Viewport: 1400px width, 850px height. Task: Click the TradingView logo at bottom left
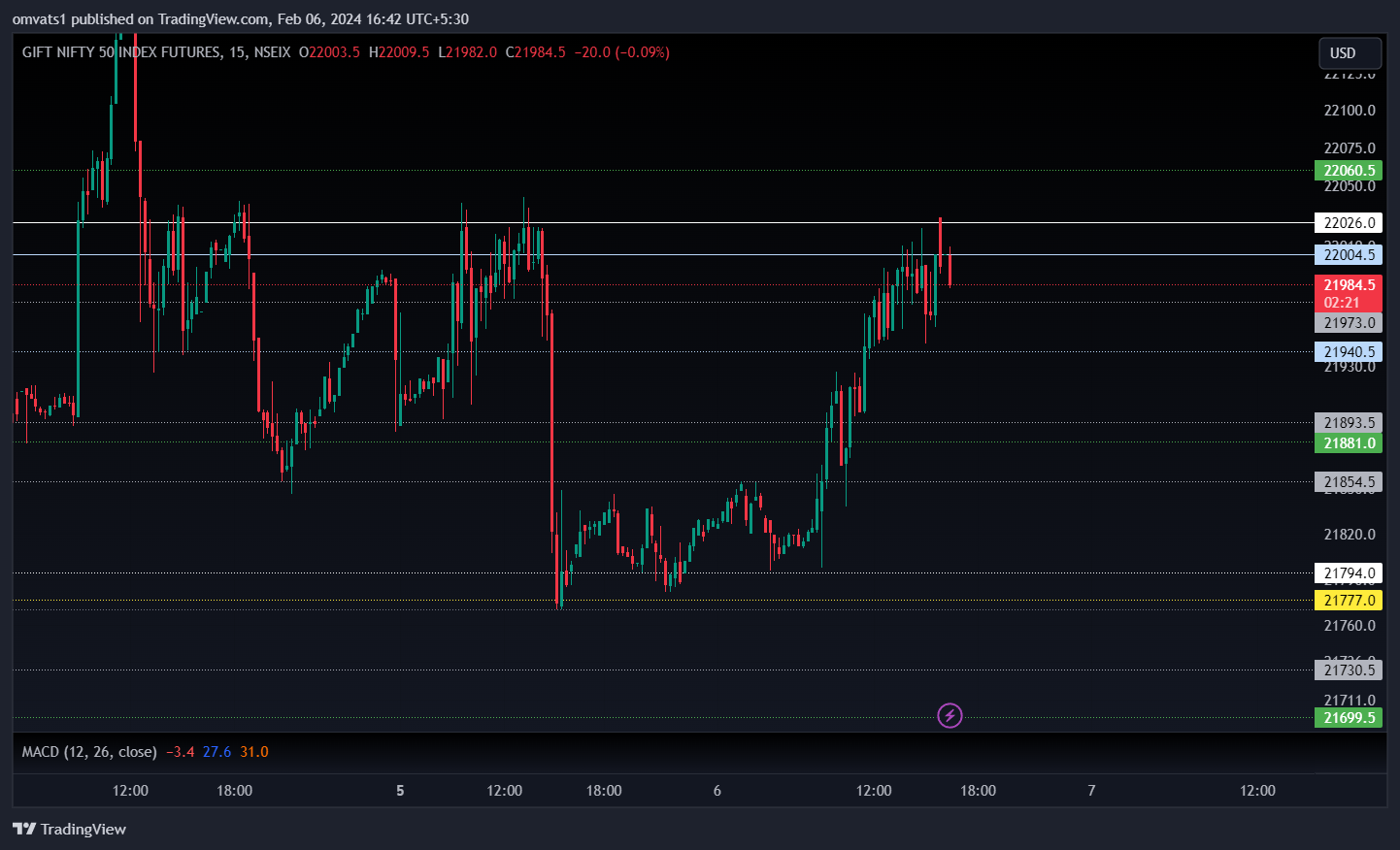pyautogui.click(x=69, y=829)
